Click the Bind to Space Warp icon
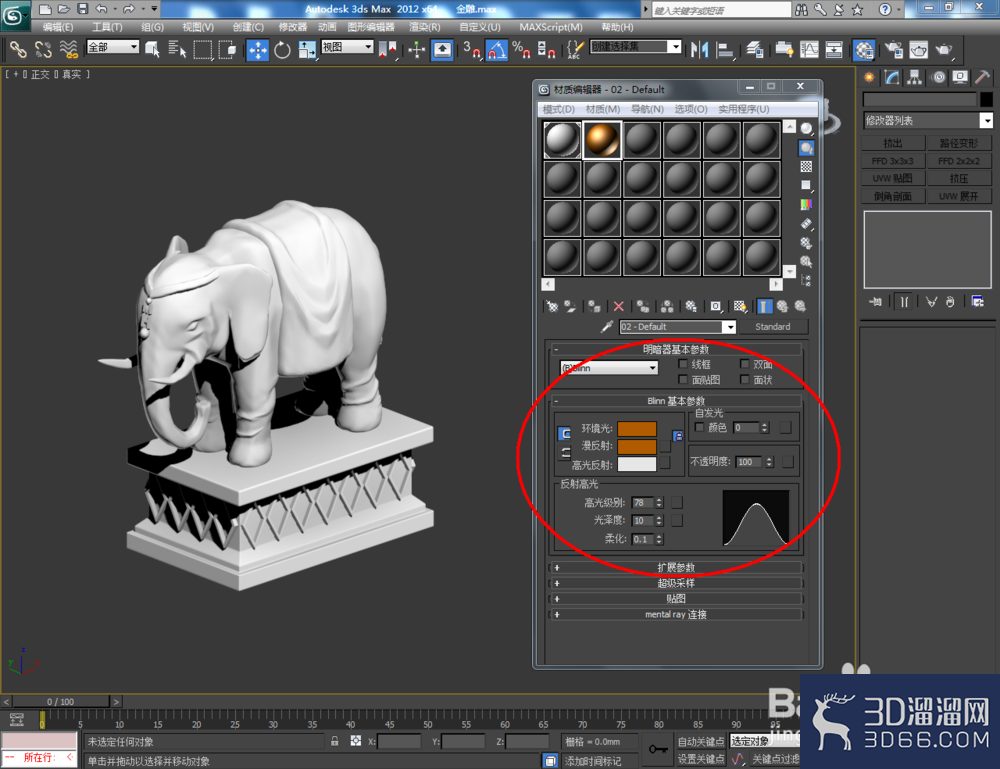This screenshot has height=769, width=1000. (68, 50)
